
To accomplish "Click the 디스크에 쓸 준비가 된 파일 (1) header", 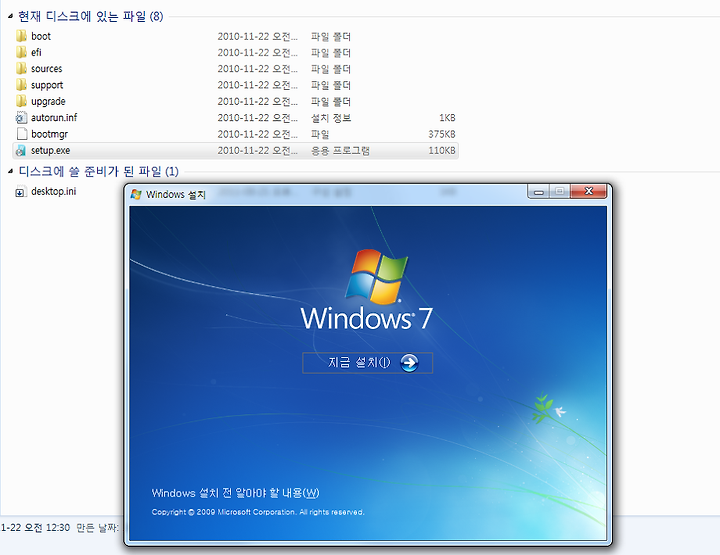I will point(98,171).
